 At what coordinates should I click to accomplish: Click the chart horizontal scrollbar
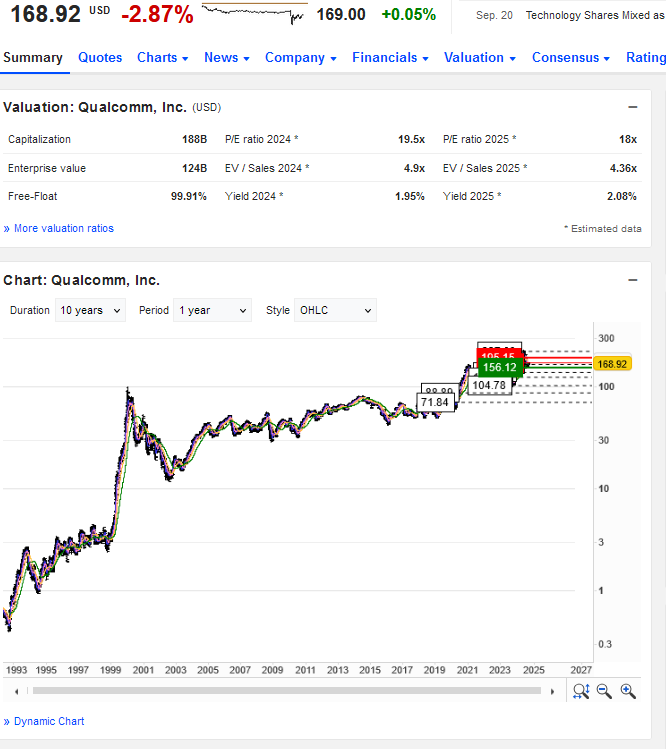pyautogui.click(x=287, y=691)
